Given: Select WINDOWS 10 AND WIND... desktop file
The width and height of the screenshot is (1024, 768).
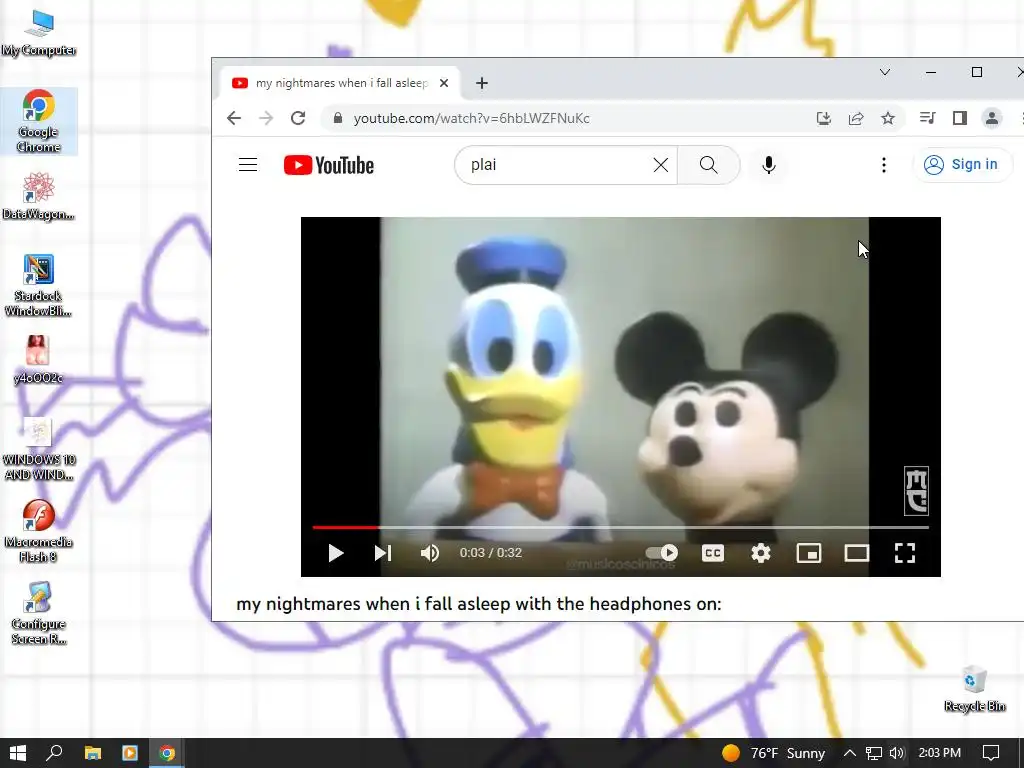Looking at the screenshot, I should (39, 449).
